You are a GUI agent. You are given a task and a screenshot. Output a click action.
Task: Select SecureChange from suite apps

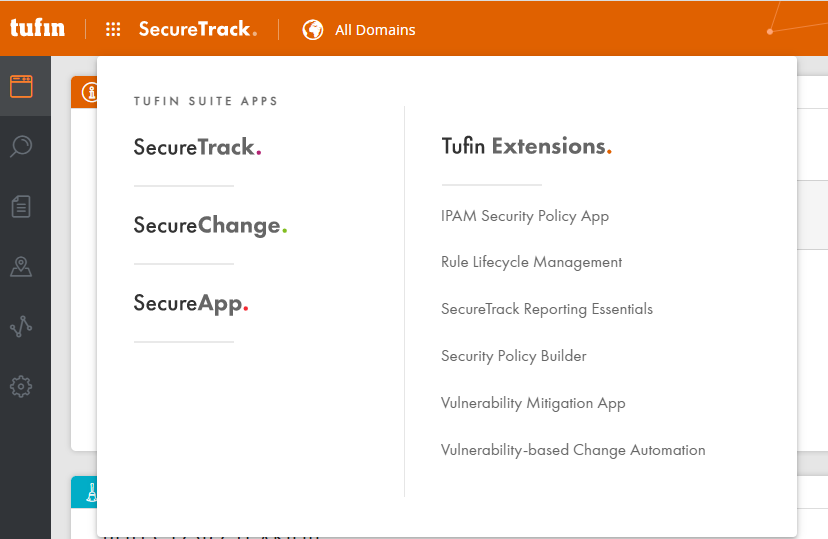(x=210, y=225)
